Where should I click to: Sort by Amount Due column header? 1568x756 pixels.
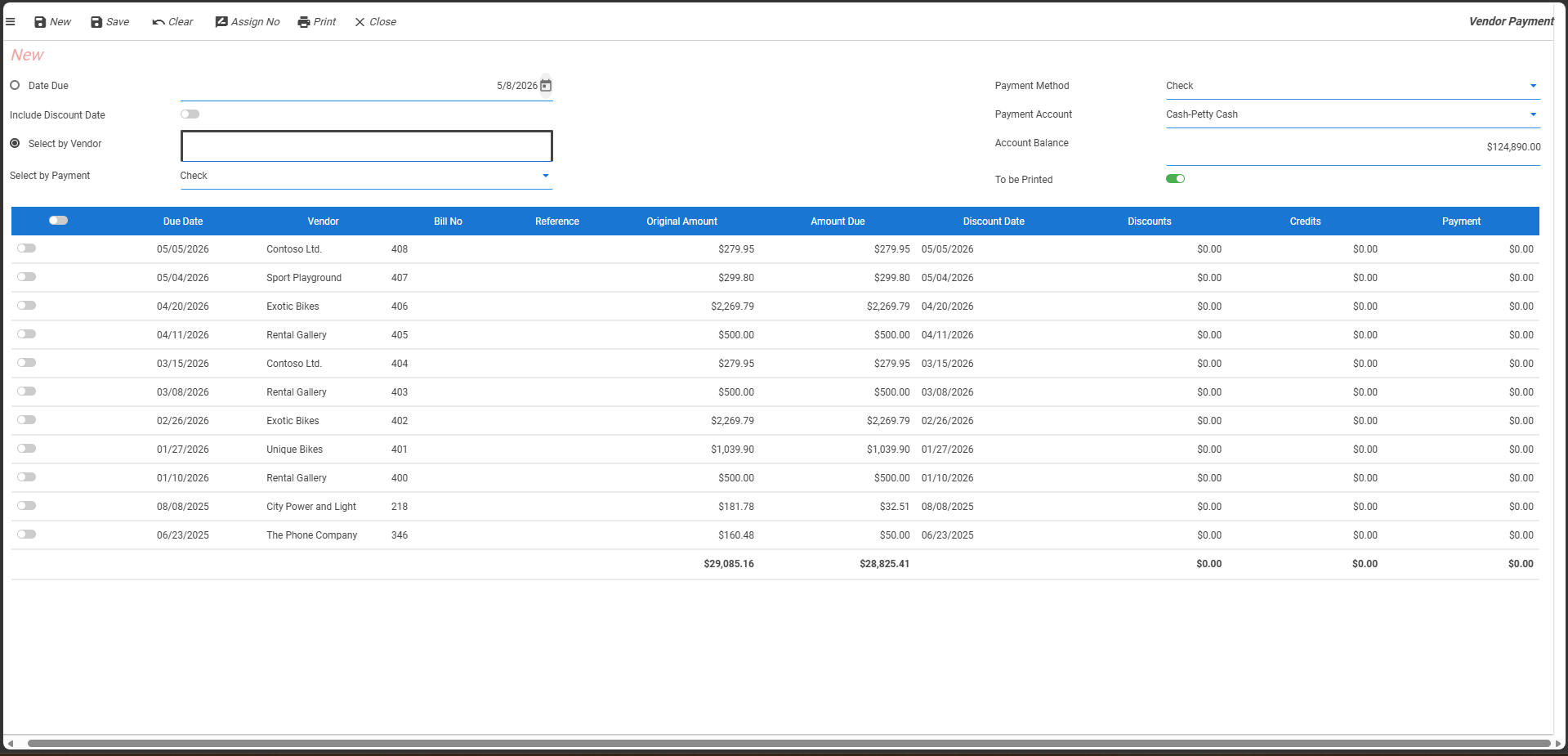(x=838, y=221)
